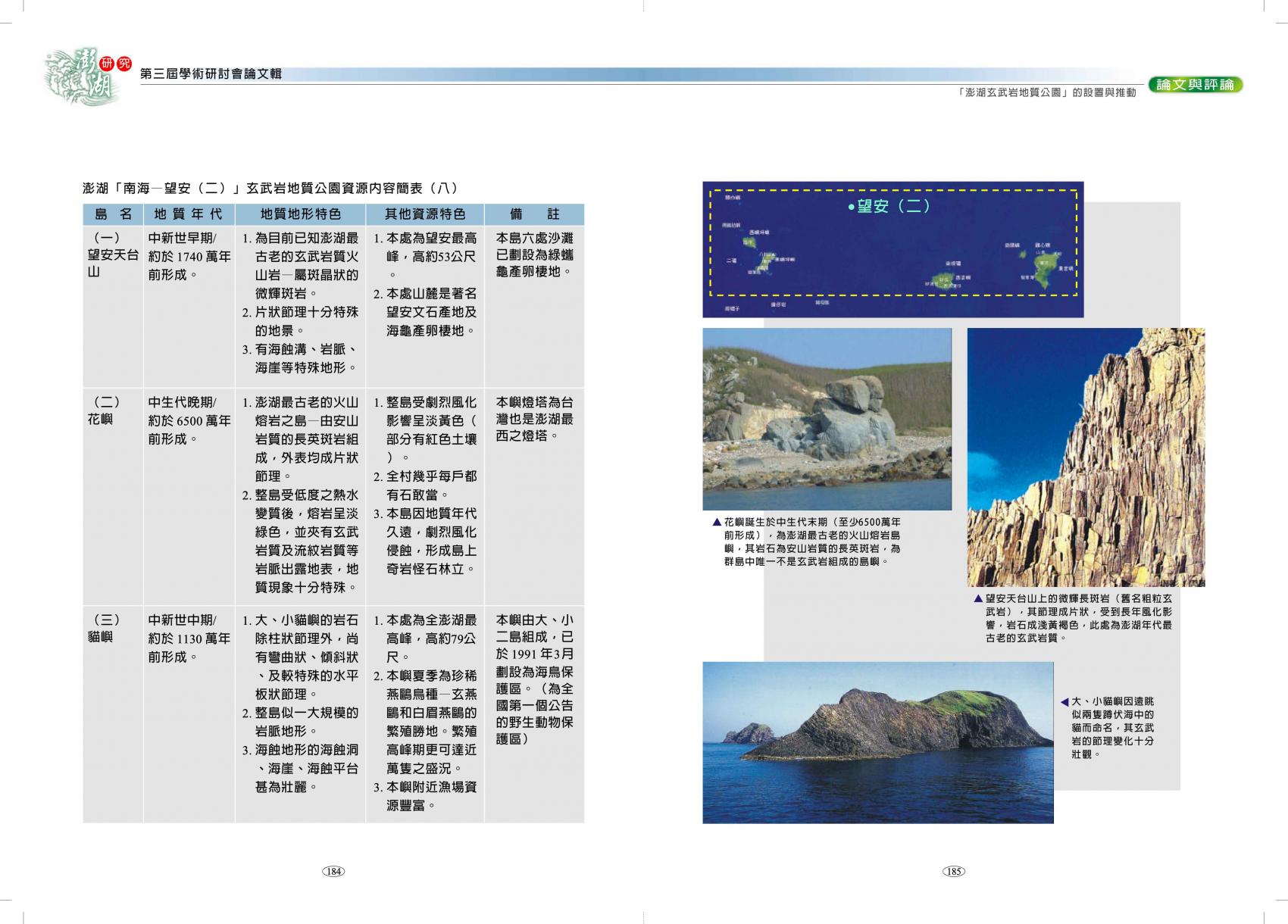Click page number 184 at bottom
Viewport: 1288px width, 924px height.
coord(333,871)
